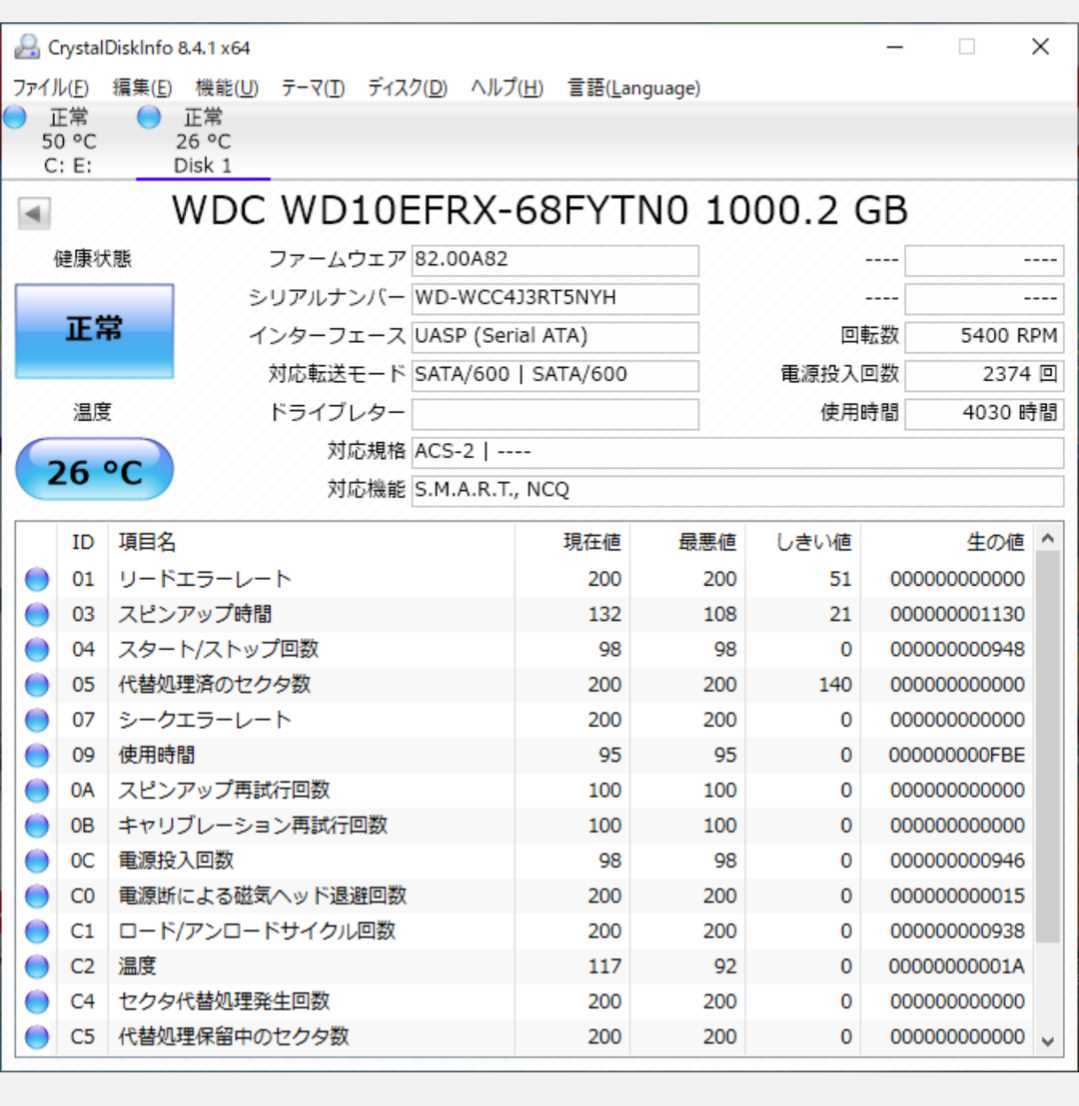Click the SMART list vertical scrollbar thumb
Viewport: 1079px width, 1106px height.
pyautogui.click(x=1048, y=748)
